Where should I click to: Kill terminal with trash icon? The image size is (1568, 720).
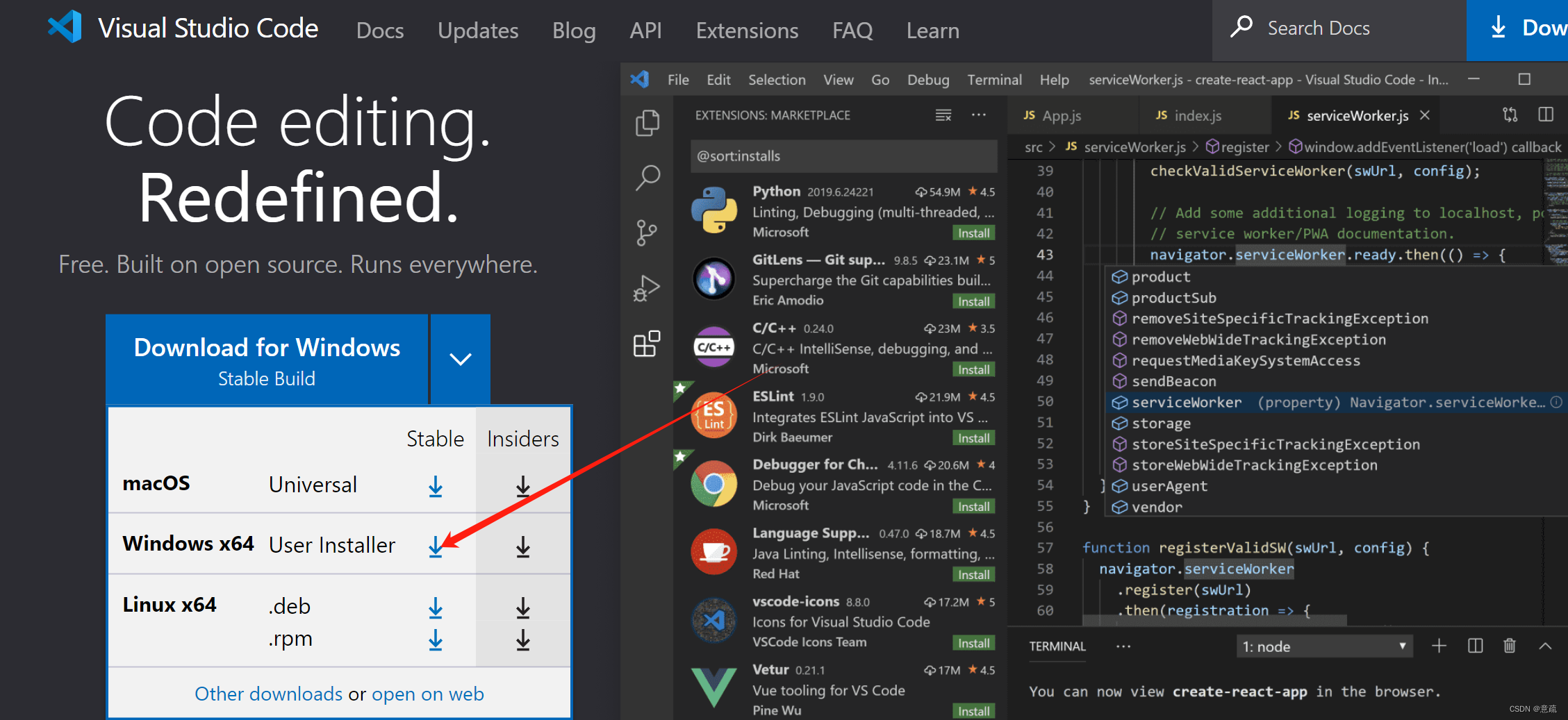pos(1510,646)
